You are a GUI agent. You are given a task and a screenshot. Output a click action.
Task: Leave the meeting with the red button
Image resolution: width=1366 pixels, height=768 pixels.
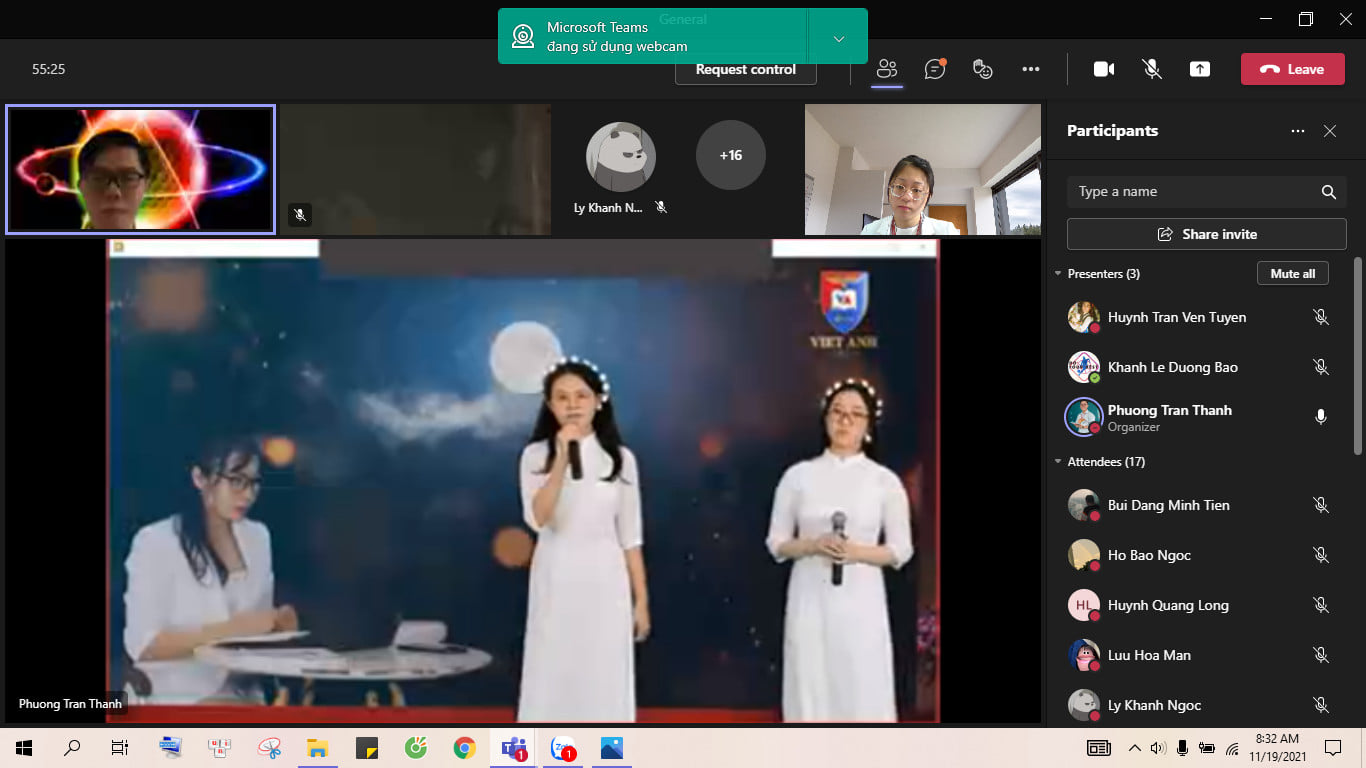[1292, 69]
